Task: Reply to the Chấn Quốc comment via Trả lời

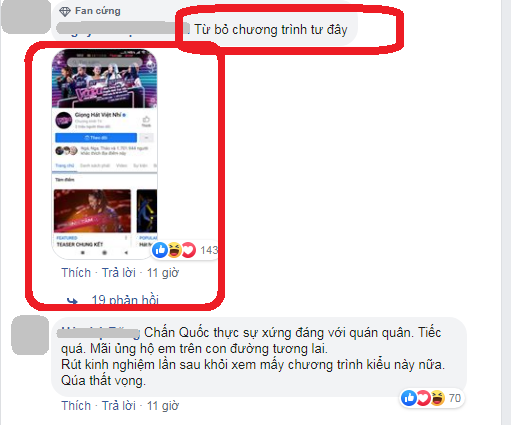Action: (x=119, y=406)
